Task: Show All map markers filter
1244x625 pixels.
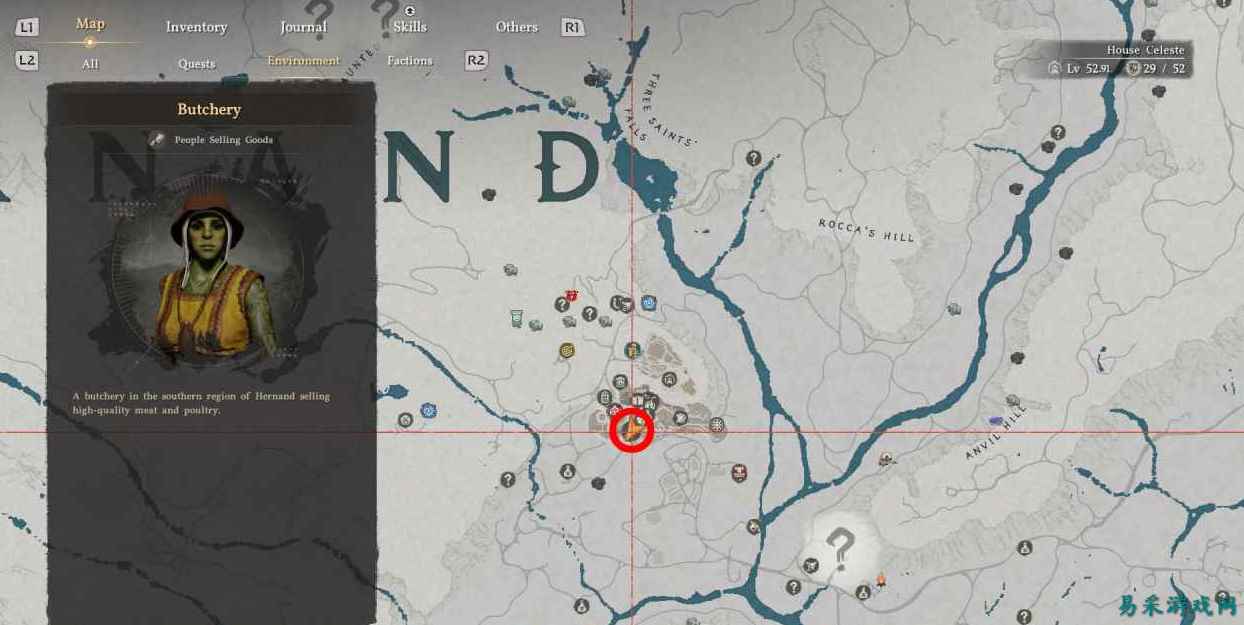Action: 90,64
